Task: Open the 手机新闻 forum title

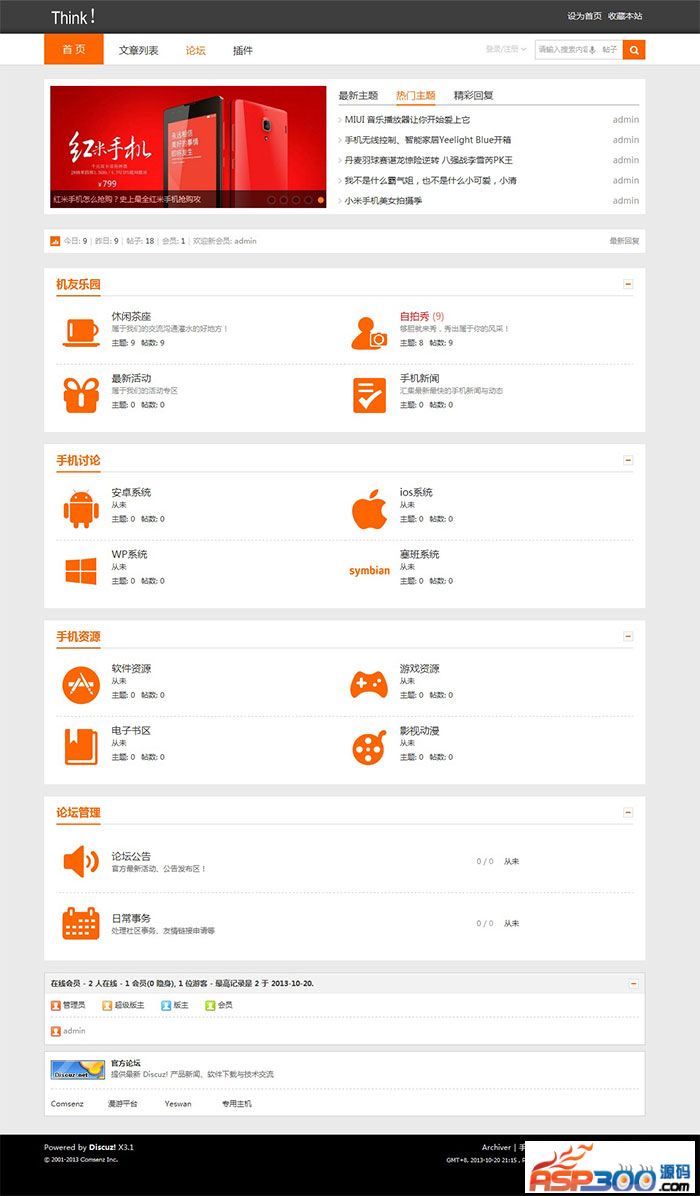Action: click(x=419, y=378)
